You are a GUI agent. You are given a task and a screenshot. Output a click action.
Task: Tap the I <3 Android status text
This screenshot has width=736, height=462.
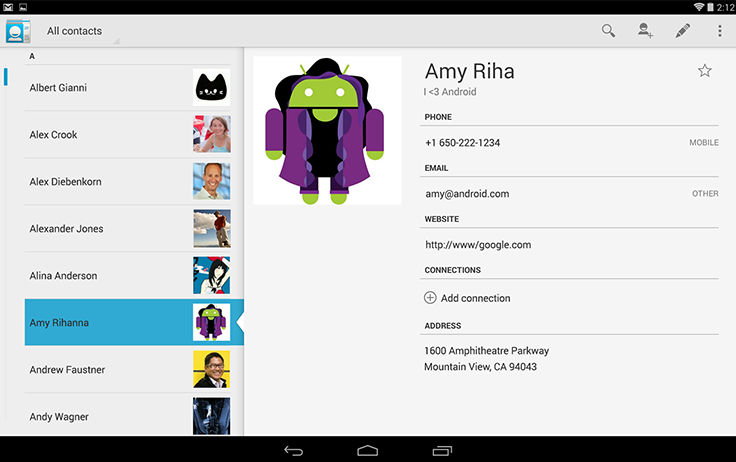point(450,92)
